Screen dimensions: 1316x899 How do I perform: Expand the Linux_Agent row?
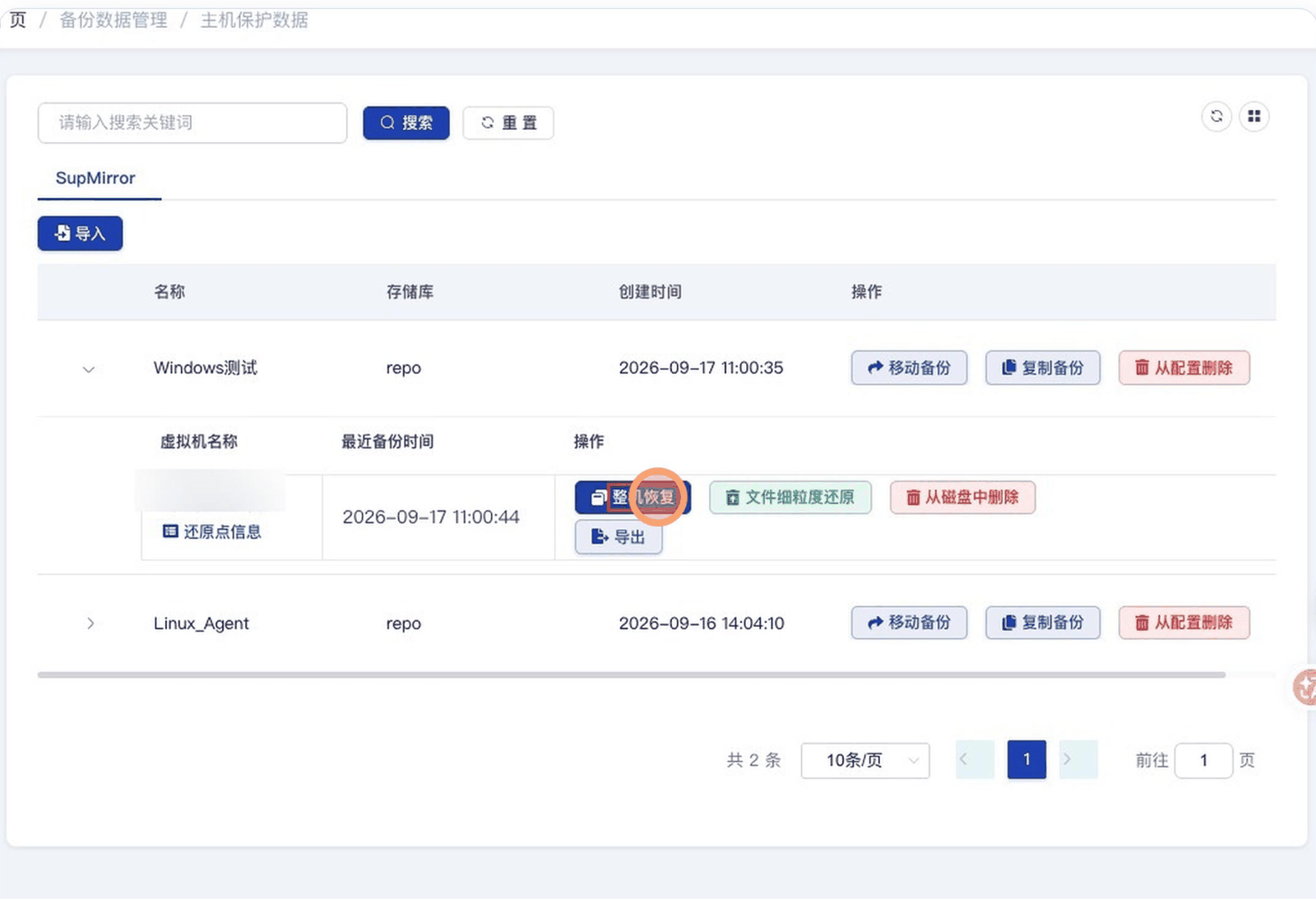pos(90,623)
